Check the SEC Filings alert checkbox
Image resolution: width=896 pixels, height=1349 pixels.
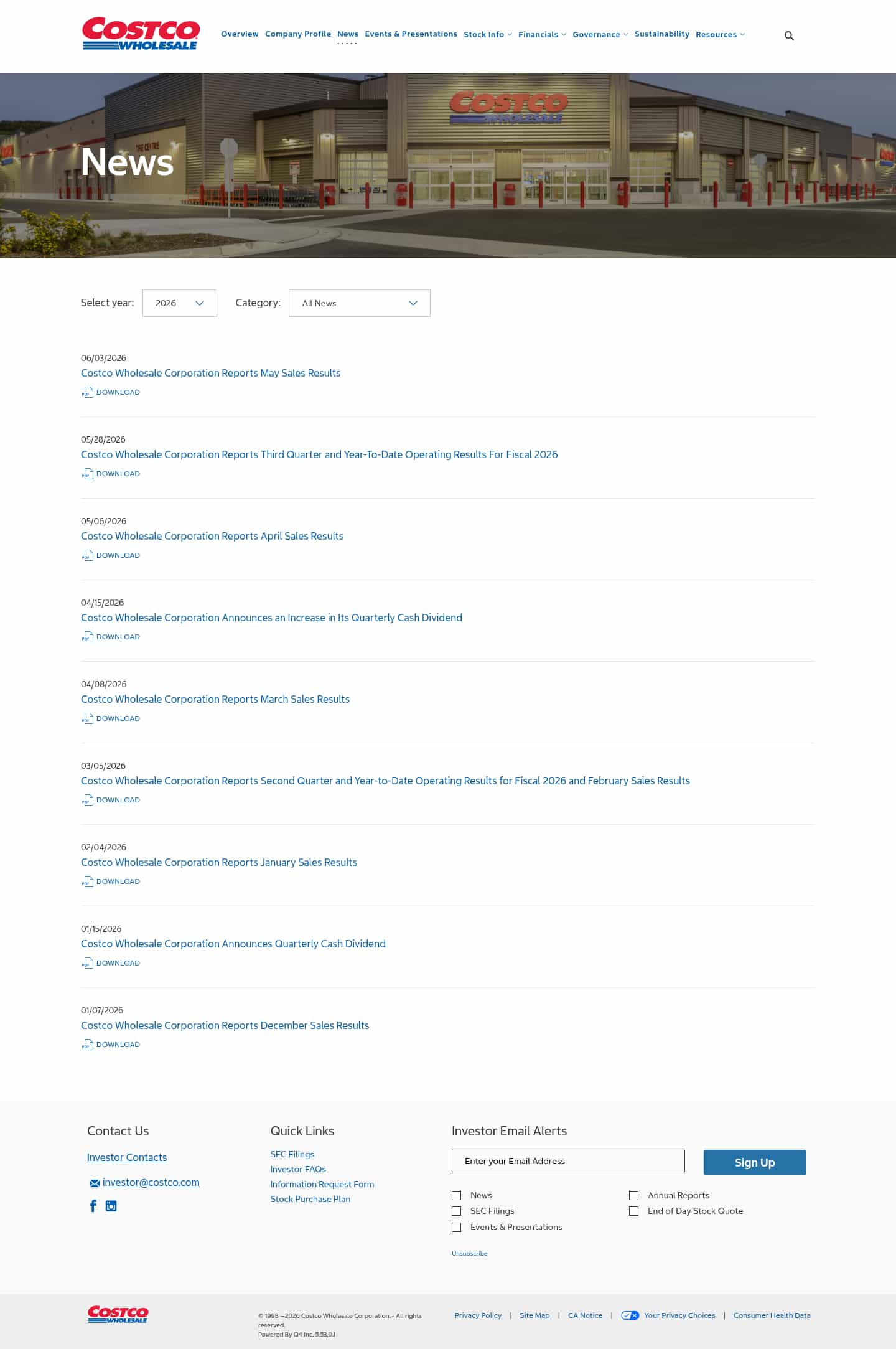(457, 1211)
